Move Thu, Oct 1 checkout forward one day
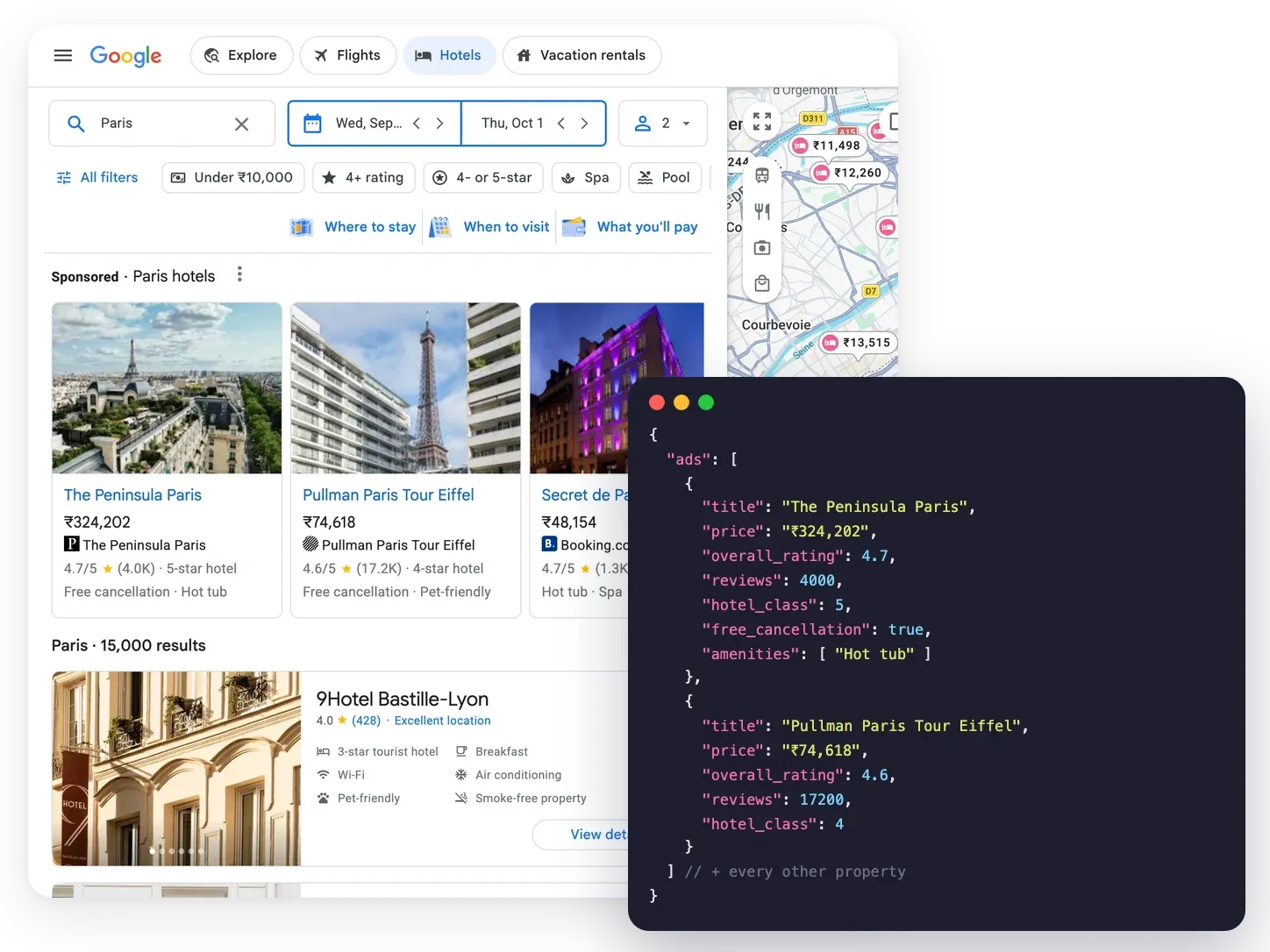 click(585, 124)
